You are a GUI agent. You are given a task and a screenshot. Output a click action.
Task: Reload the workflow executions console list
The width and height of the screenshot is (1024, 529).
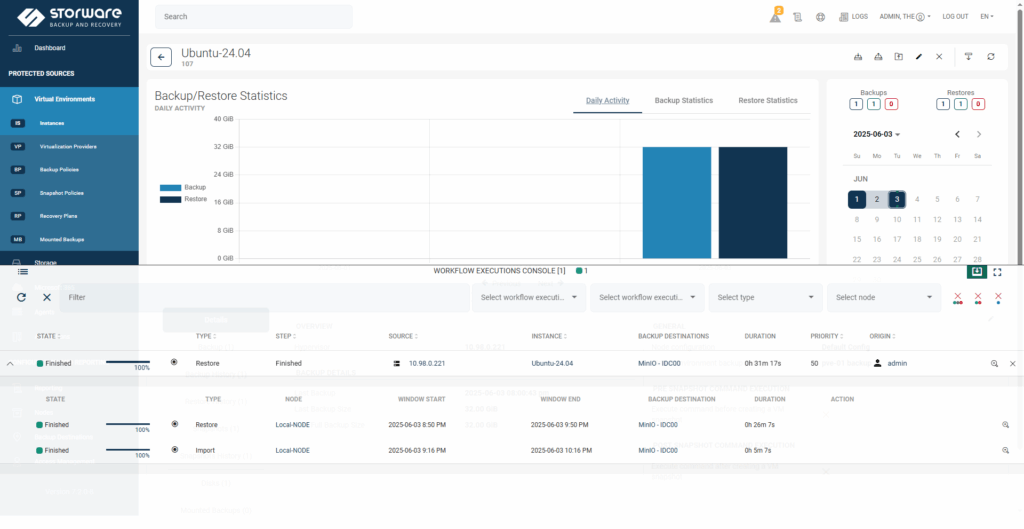tap(22, 297)
